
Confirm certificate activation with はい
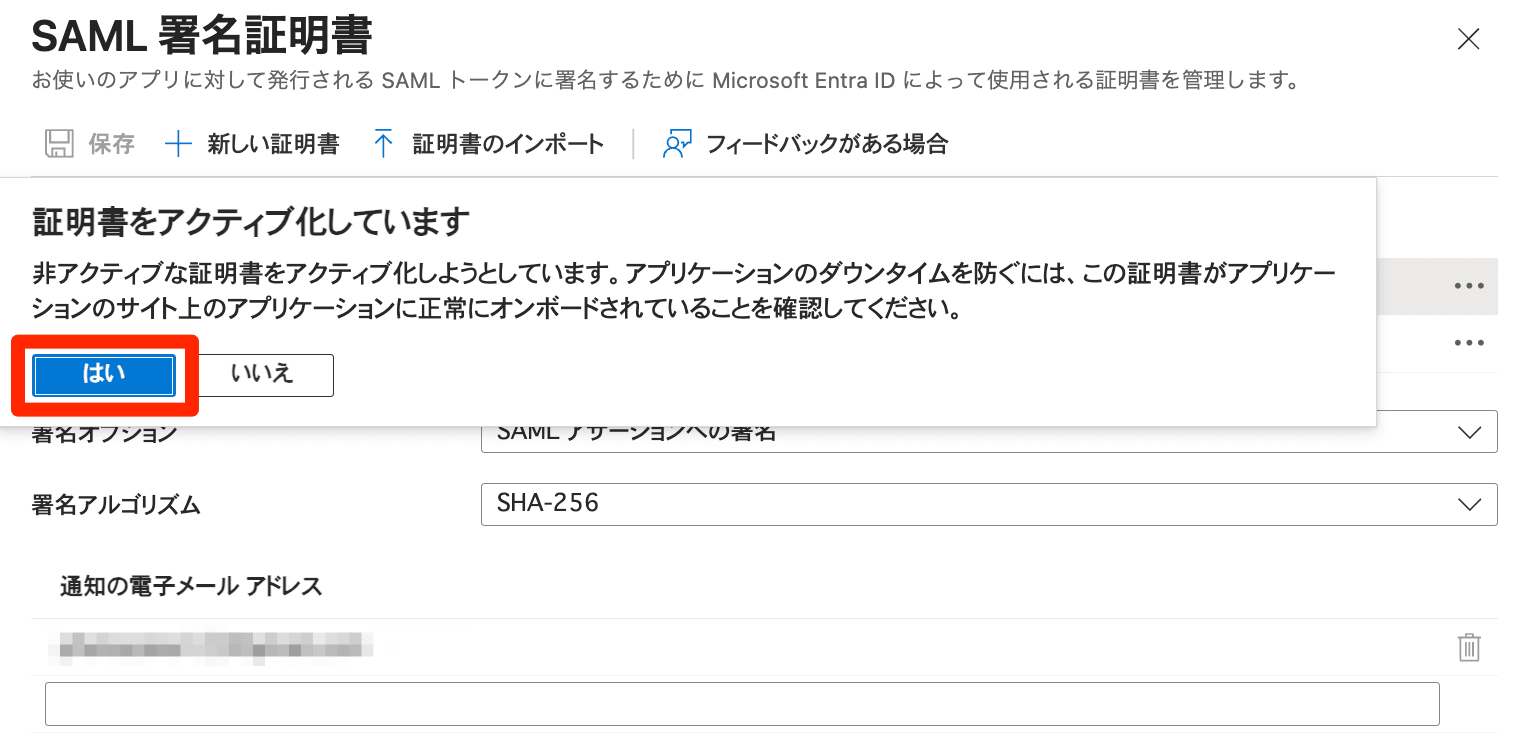point(103,375)
